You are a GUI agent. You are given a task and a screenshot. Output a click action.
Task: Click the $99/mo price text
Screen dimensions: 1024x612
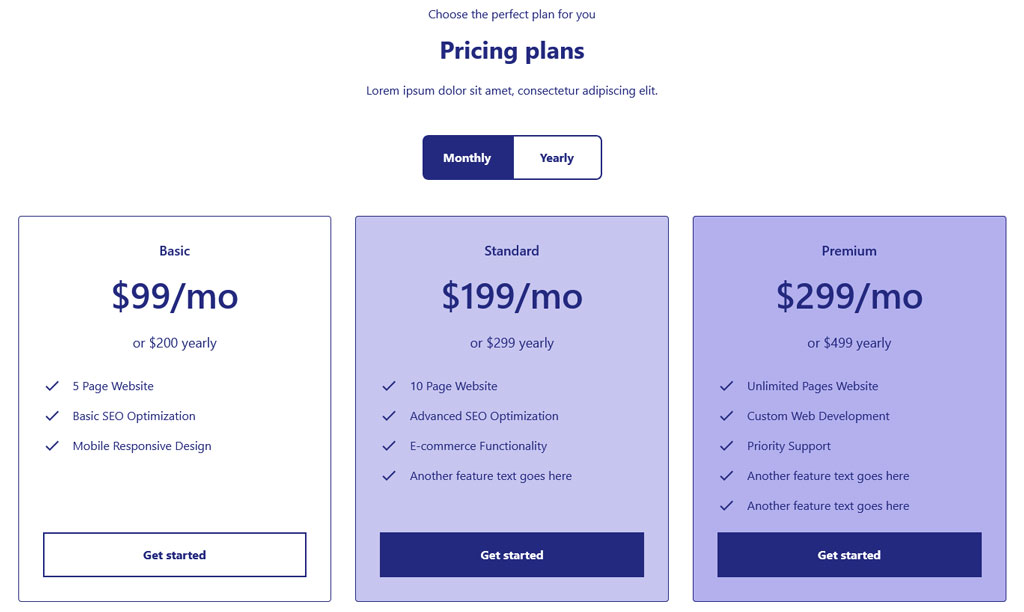(x=174, y=296)
